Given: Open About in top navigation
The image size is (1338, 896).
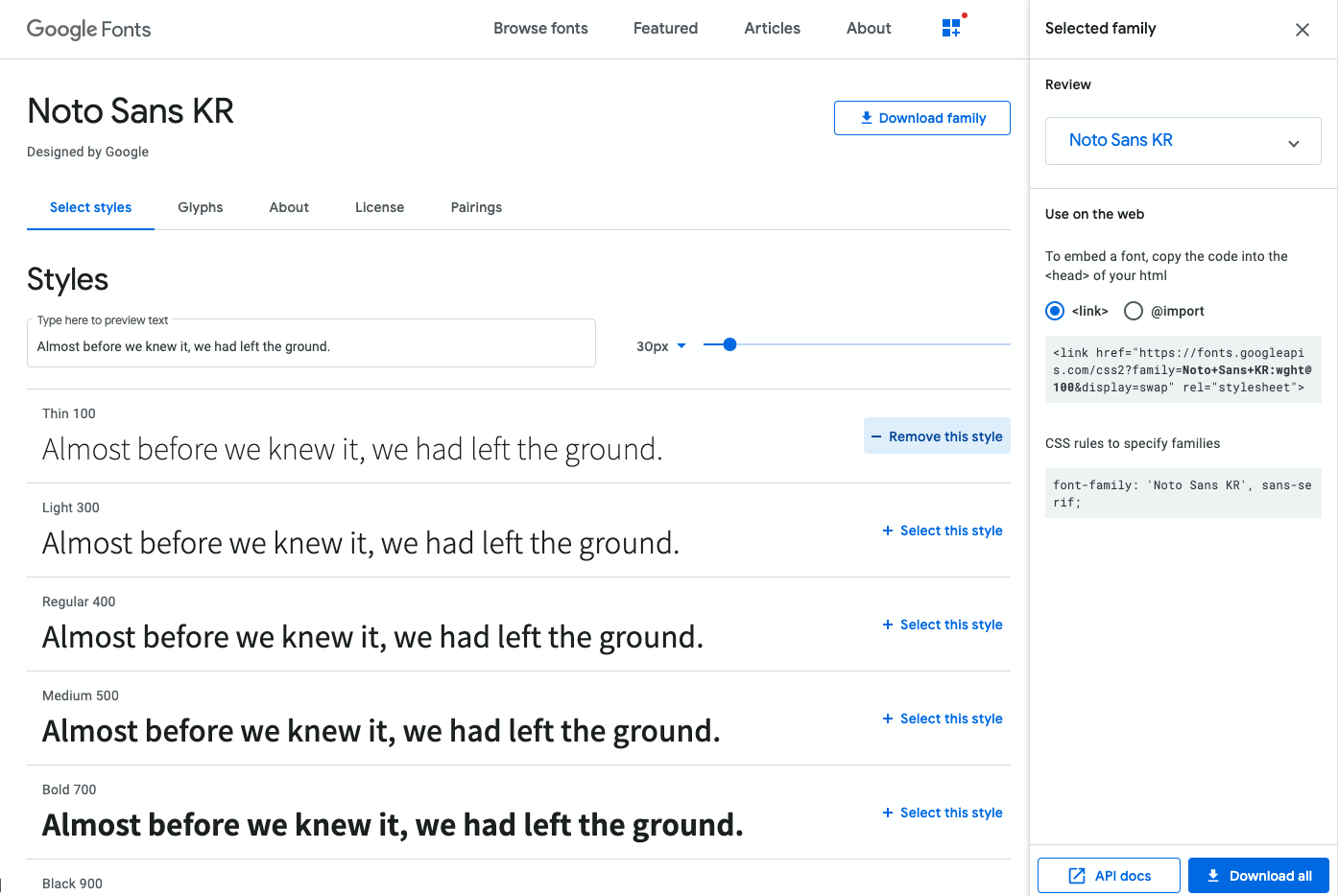Looking at the screenshot, I should pyautogui.click(x=869, y=29).
